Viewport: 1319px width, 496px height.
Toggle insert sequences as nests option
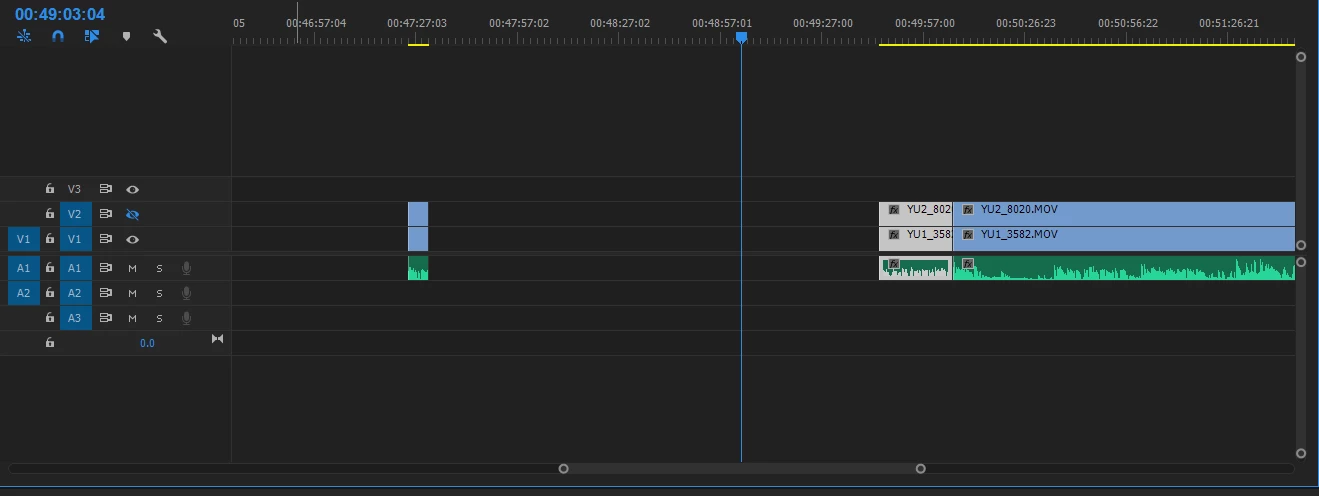coord(25,36)
